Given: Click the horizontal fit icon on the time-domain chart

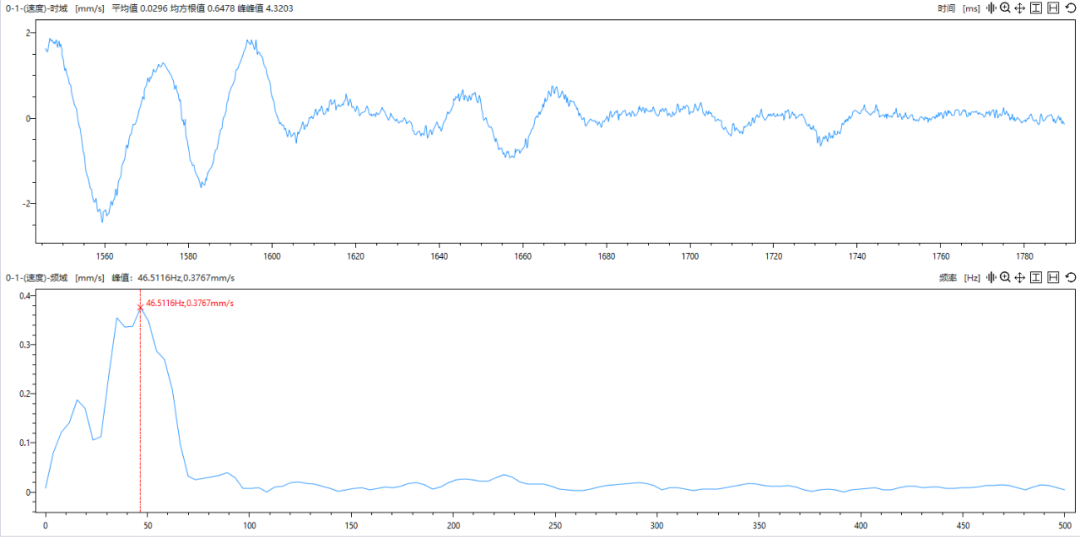Looking at the screenshot, I should 1053,8.
